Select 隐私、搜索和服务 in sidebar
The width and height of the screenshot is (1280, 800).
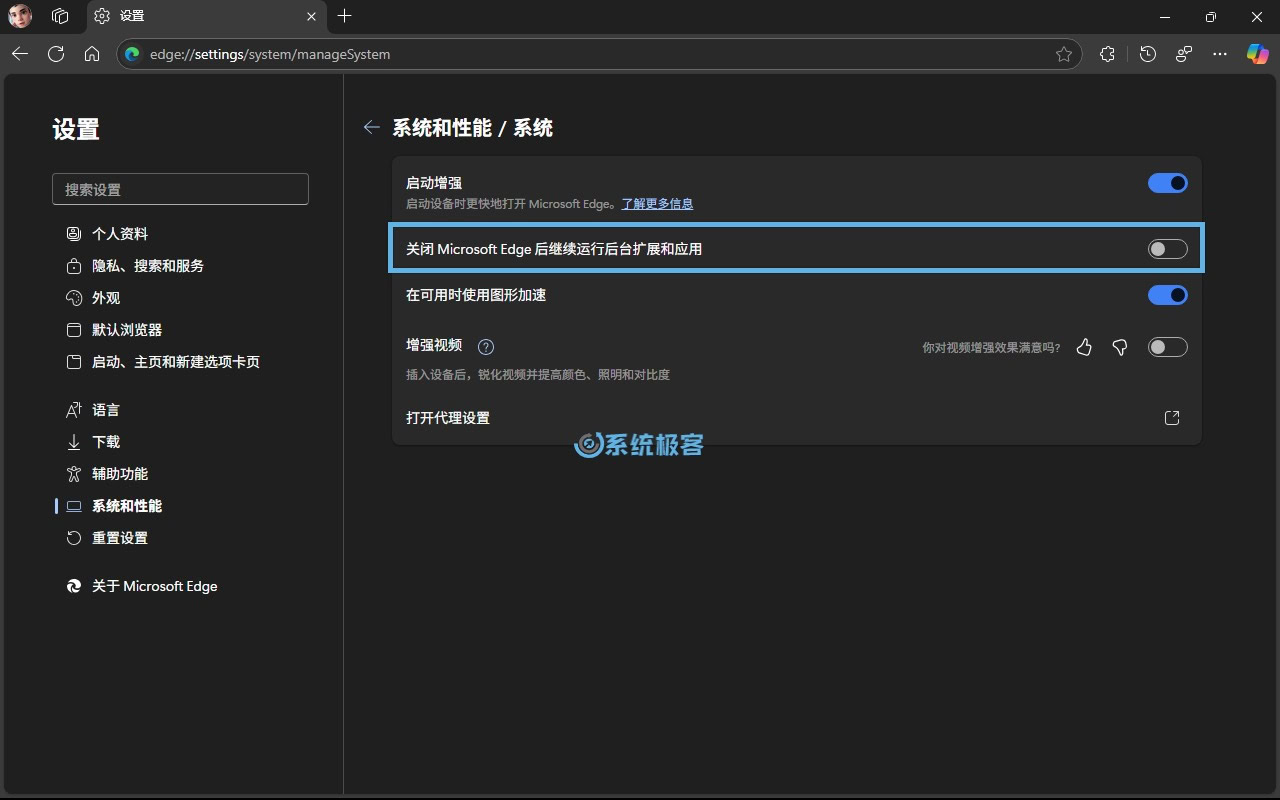point(148,266)
